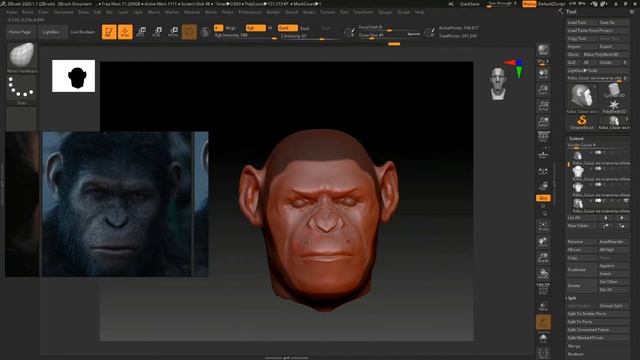Click the Split To Parts button
The image size is (640, 360).
point(598,322)
